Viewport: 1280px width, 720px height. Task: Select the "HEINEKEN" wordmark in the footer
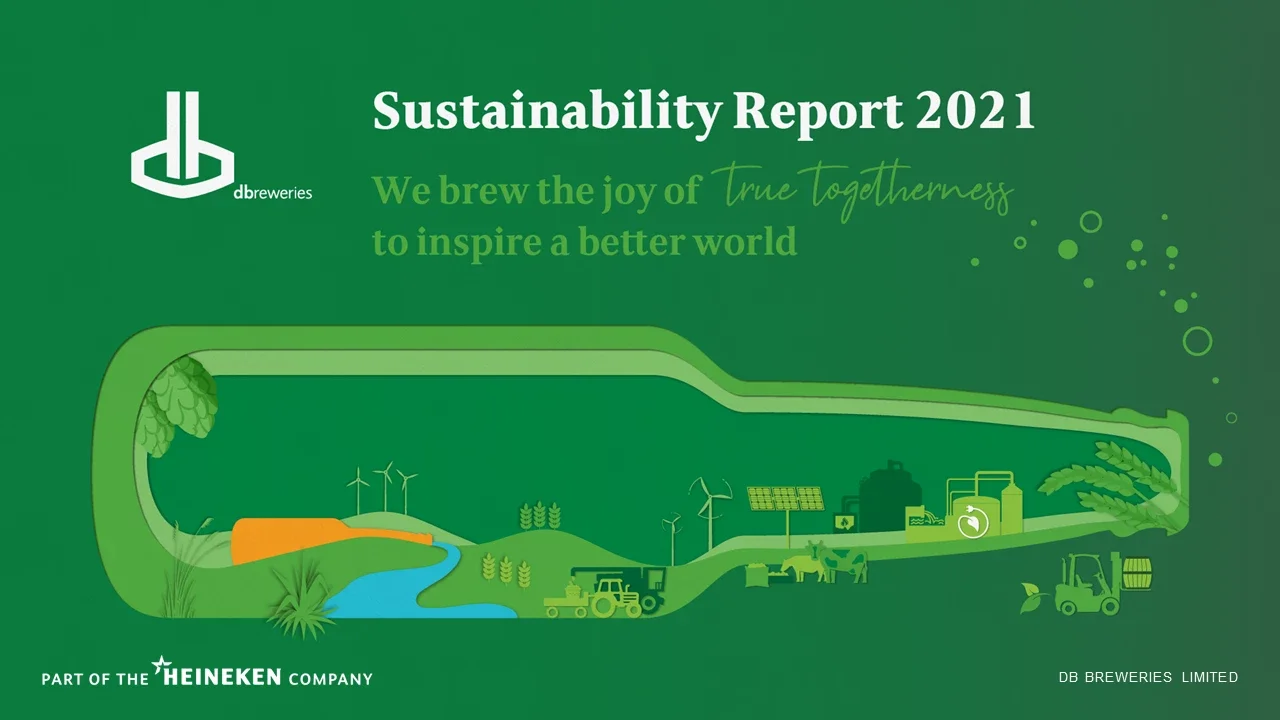coord(223,677)
